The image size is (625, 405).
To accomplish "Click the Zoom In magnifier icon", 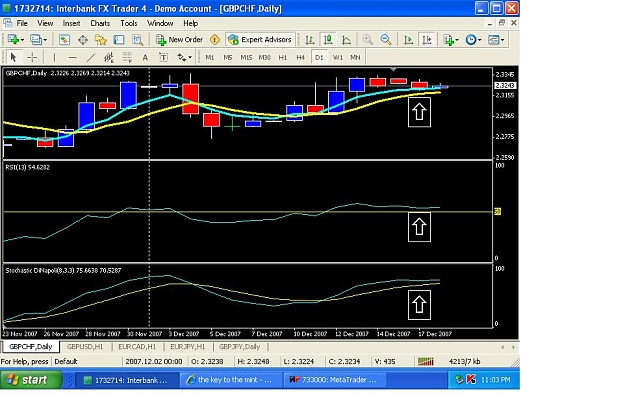I will [367, 39].
